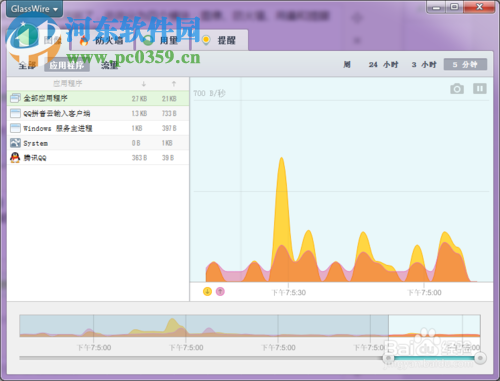Set the time range to 24 小时
This screenshot has height=381, width=500.
[x=383, y=64]
